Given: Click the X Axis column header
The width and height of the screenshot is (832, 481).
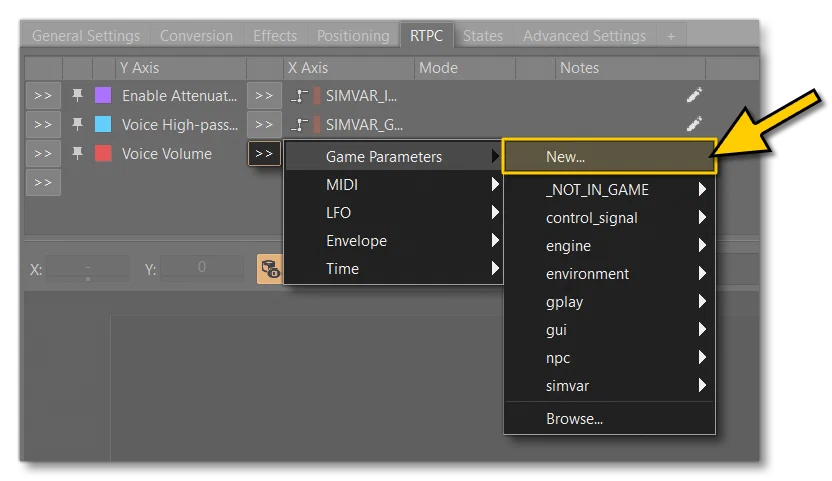Looking at the screenshot, I should tap(349, 68).
